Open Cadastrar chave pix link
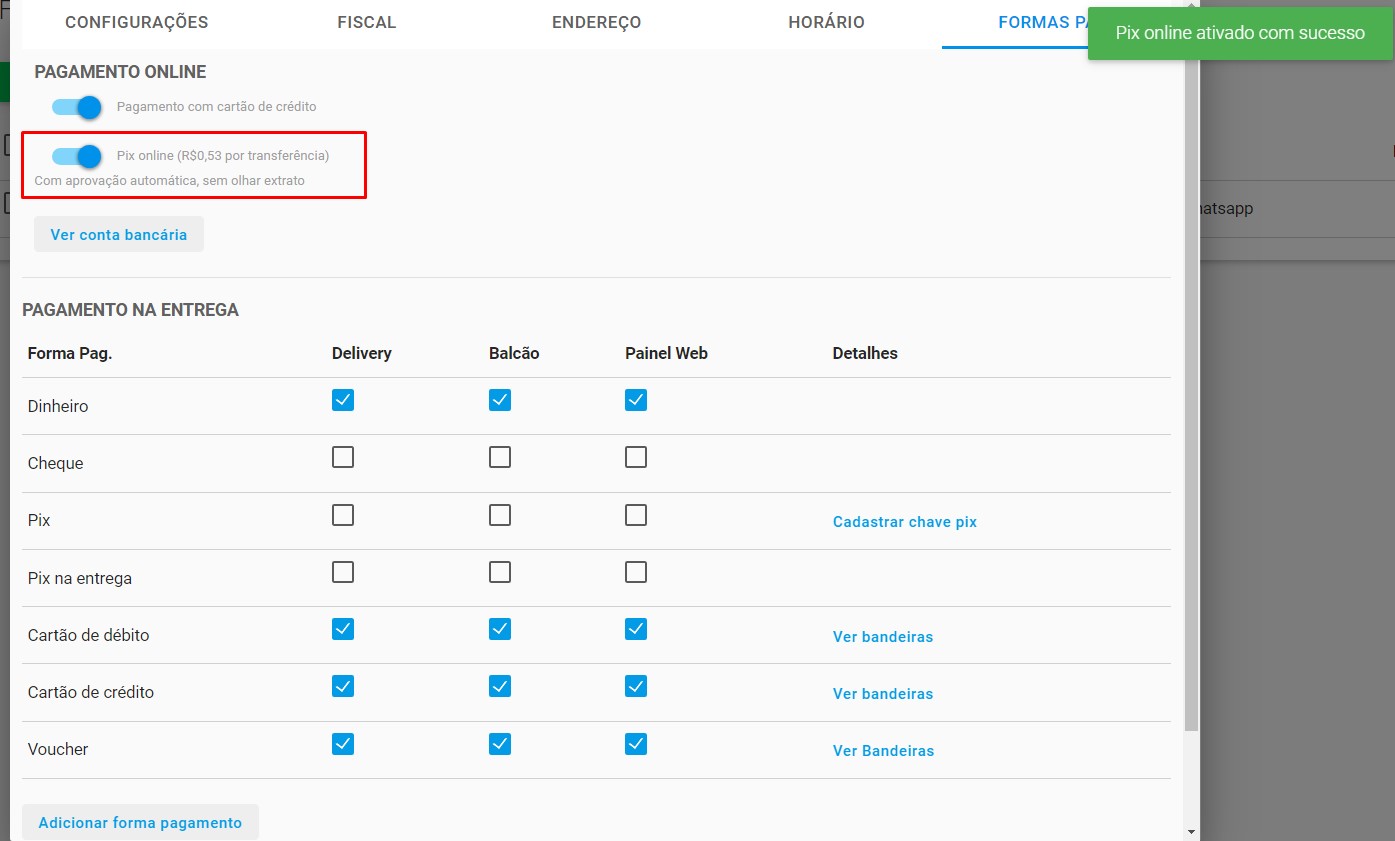 click(904, 522)
